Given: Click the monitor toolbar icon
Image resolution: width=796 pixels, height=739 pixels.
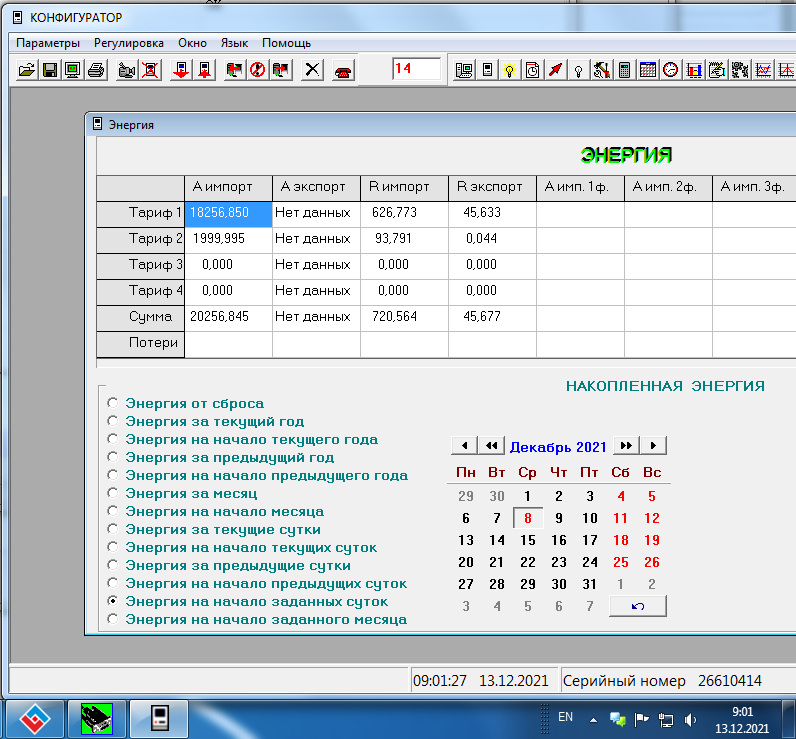Looking at the screenshot, I should coord(73,70).
